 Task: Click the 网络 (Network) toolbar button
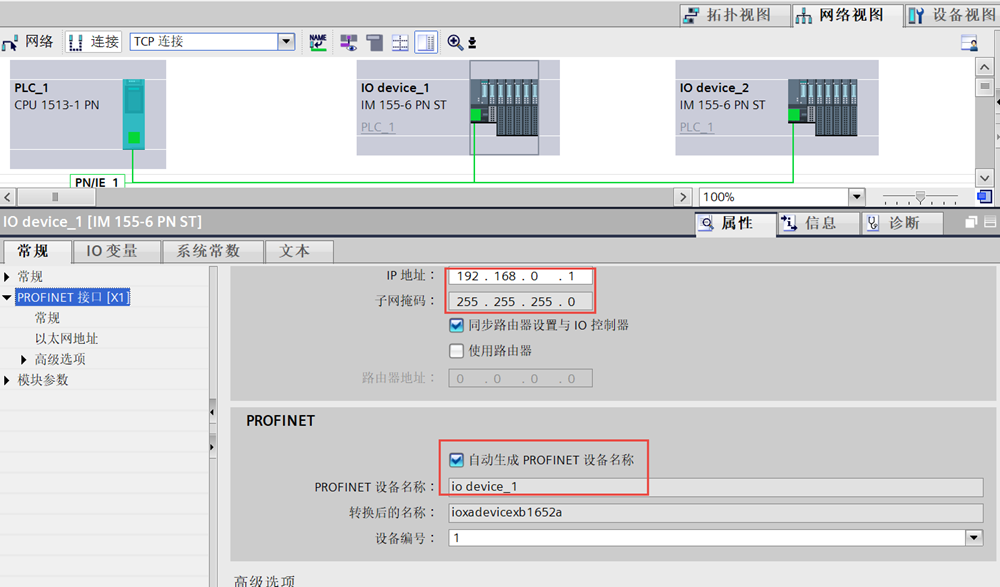point(28,42)
